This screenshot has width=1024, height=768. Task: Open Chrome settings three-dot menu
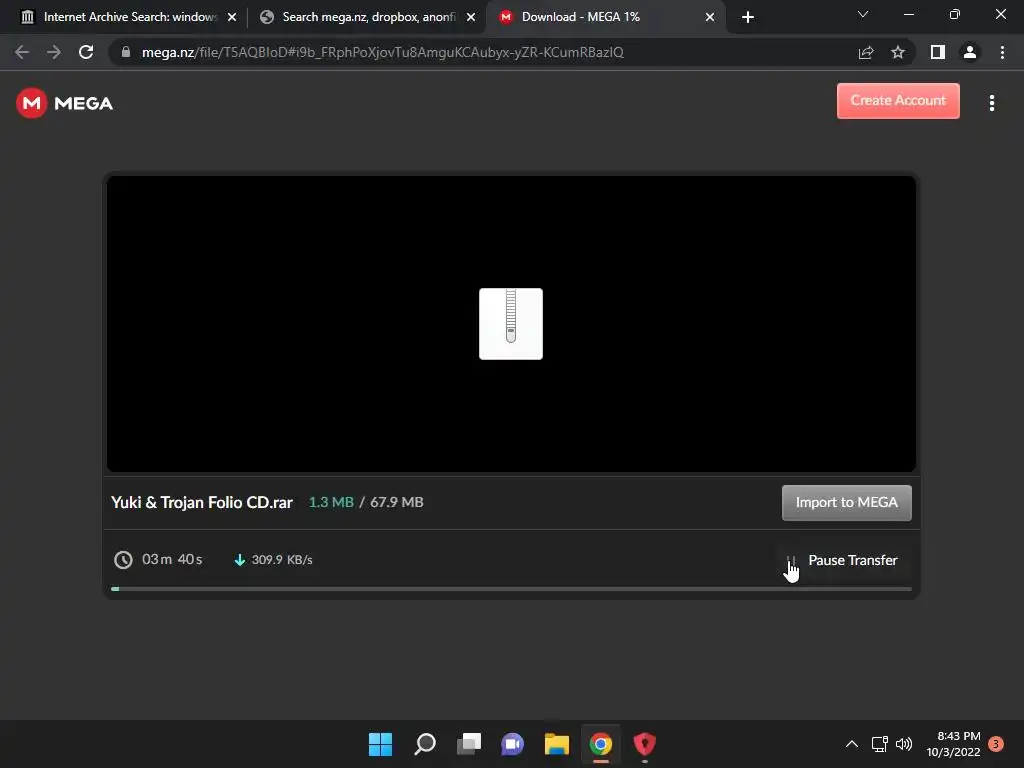[1002, 52]
